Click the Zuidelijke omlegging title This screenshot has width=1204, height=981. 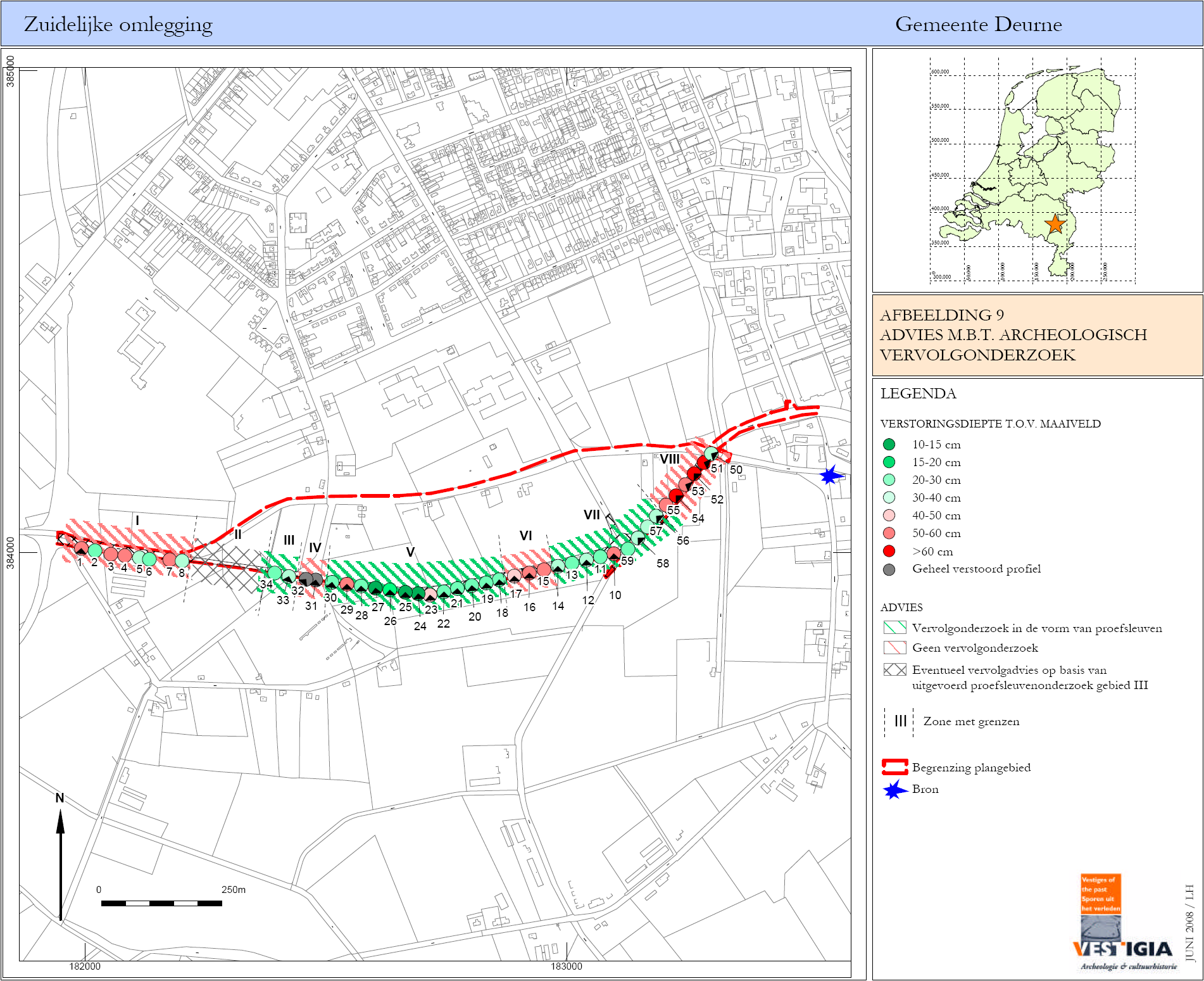118,25
